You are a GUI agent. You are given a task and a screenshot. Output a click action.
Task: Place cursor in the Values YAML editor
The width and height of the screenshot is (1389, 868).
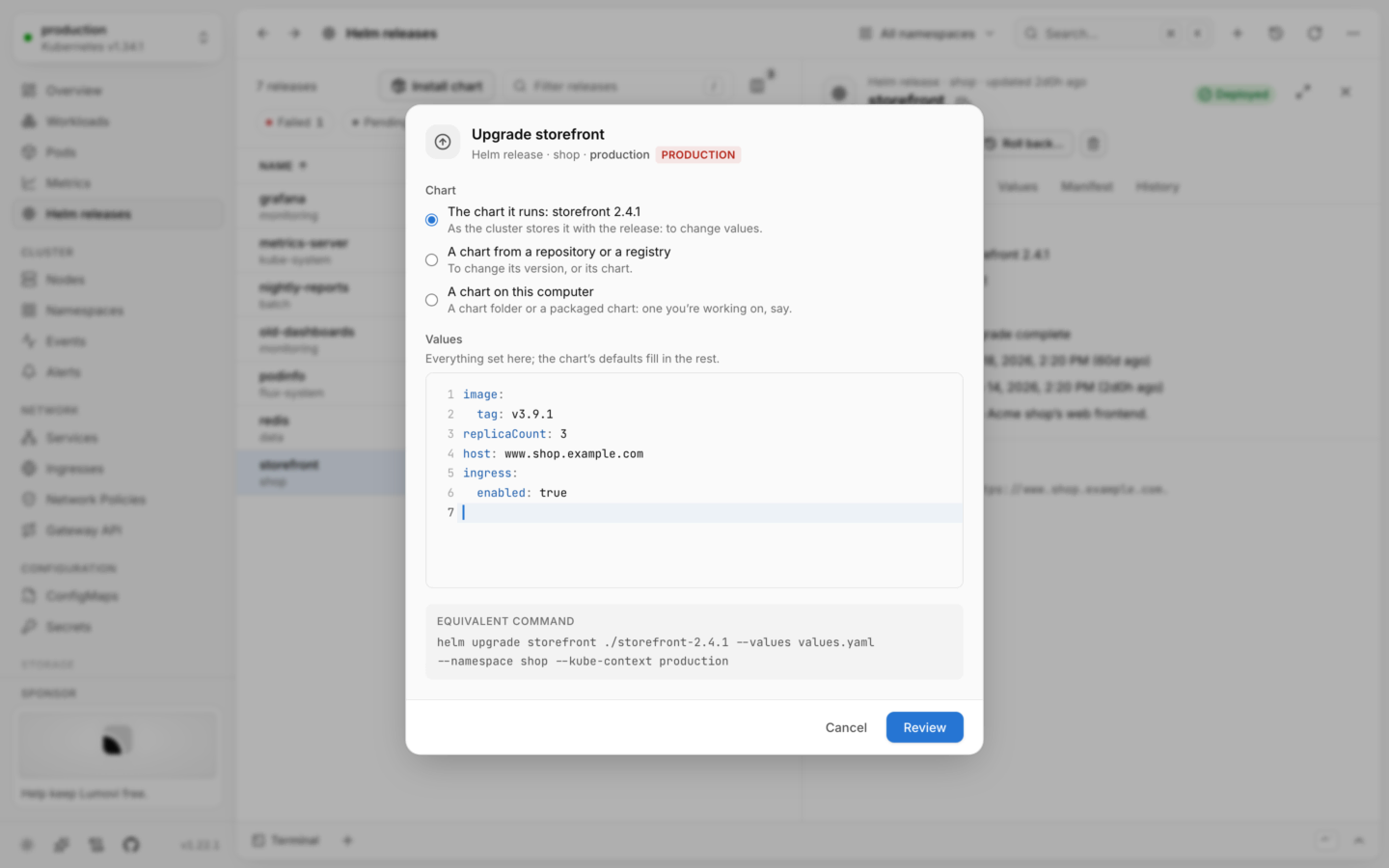tap(694, 480)
